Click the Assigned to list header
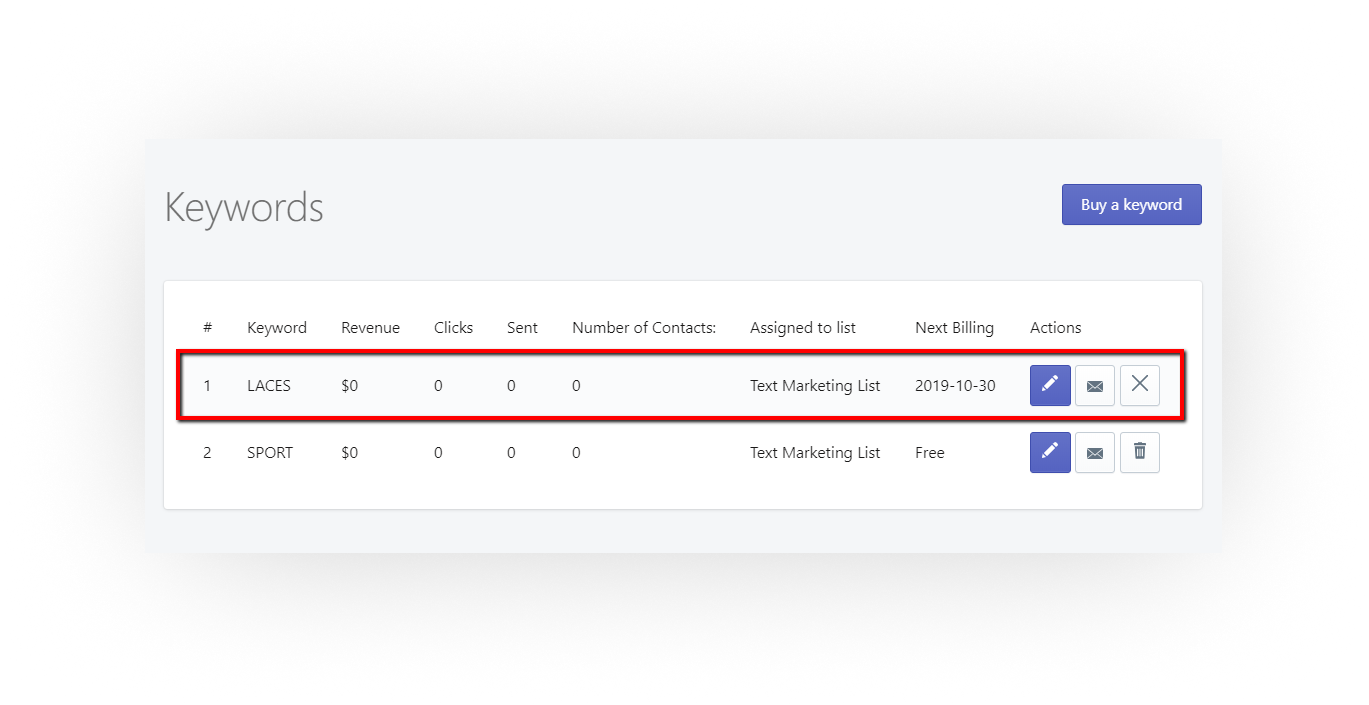The image size is (1369, 705). (x=803, y=327)
